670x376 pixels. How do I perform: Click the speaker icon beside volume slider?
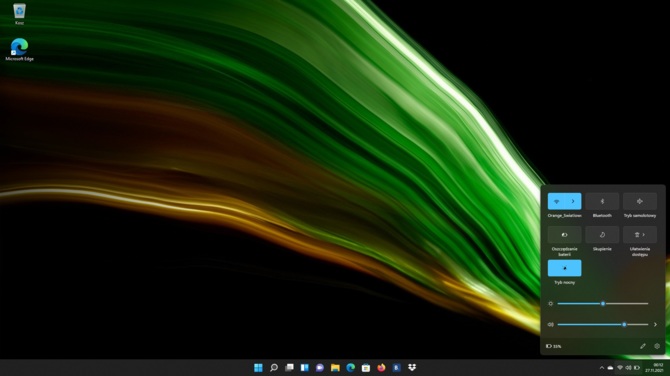pyautogui.click(x=551, y=325)
